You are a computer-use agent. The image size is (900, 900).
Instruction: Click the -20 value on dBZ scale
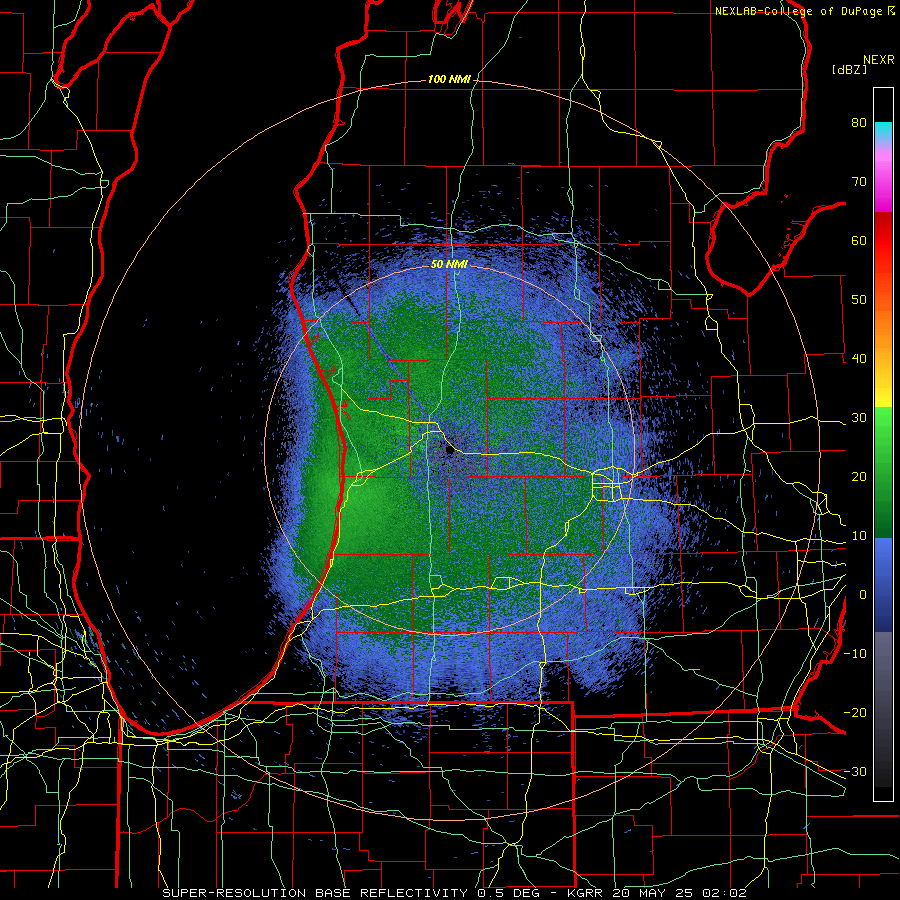(x=855, y=713)
